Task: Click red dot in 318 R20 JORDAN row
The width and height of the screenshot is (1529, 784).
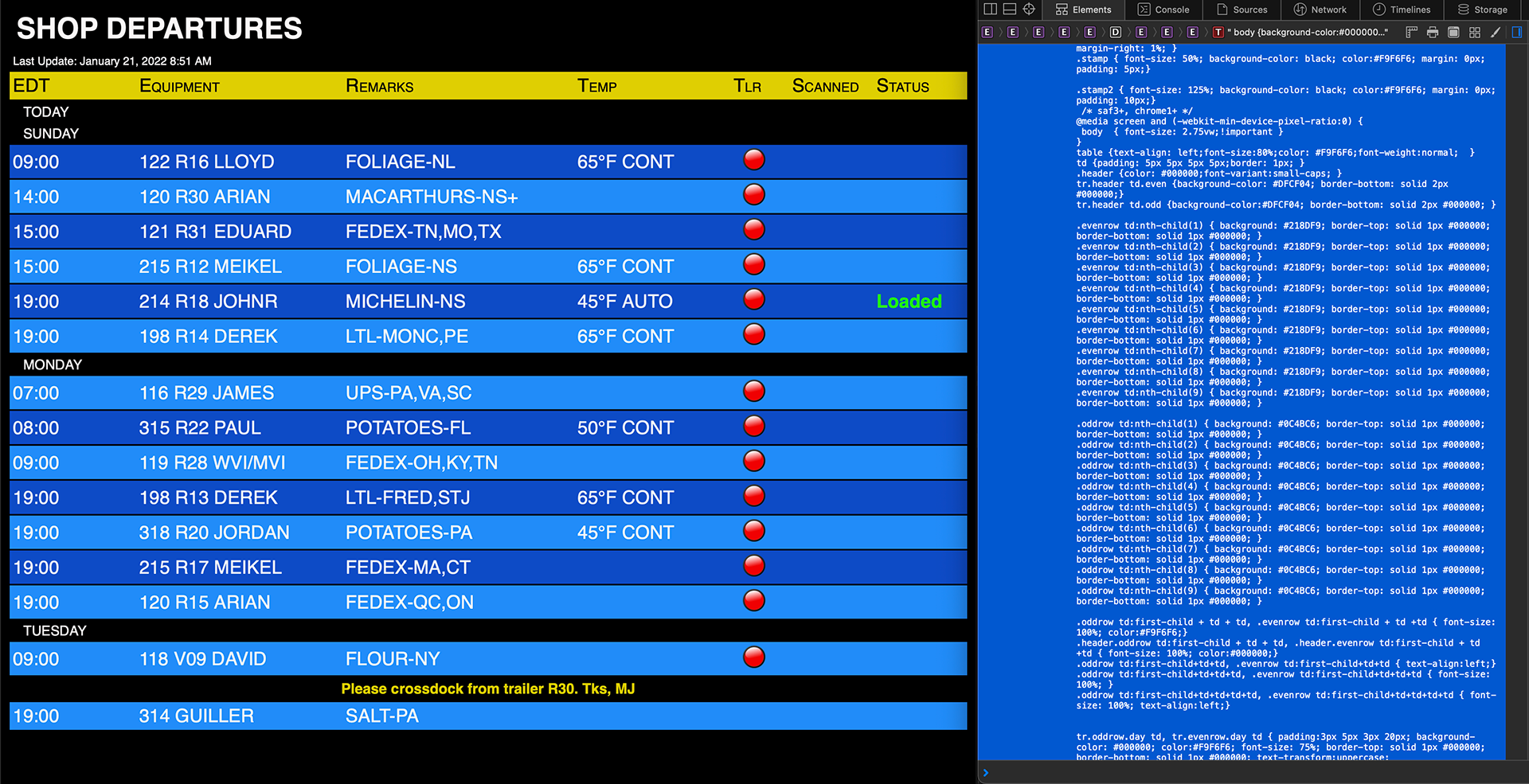Action: pos(754,531)
